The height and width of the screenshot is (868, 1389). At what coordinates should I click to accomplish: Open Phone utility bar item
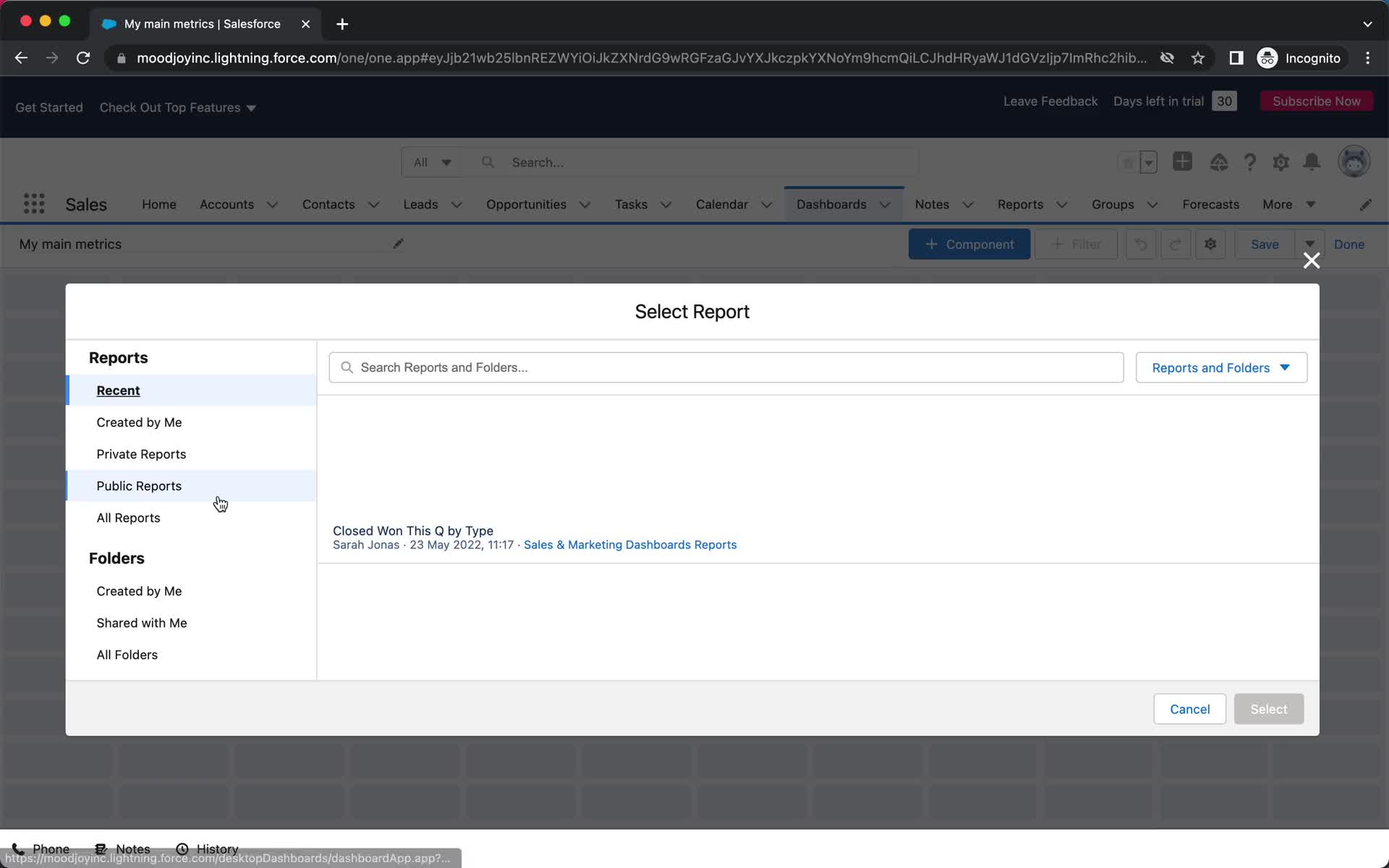(x=41, y=848)
